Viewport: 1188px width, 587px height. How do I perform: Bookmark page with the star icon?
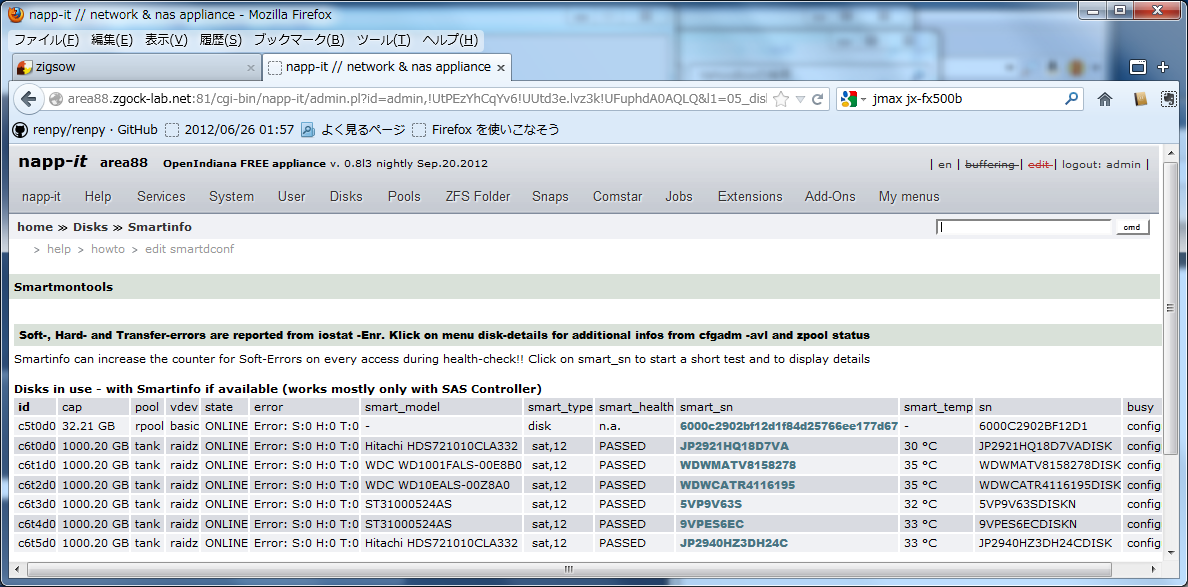(781, 99)
